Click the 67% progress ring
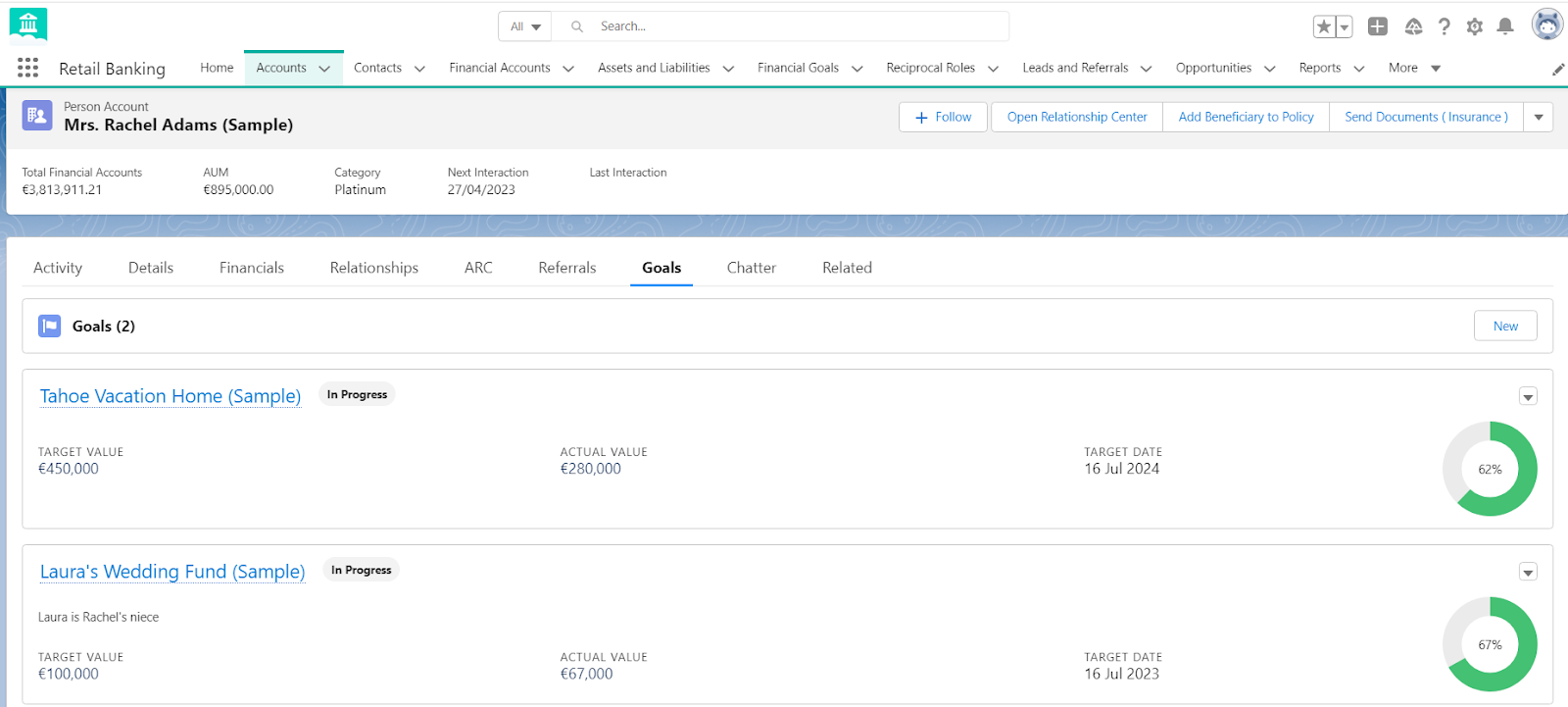 [x=1490, y=644]
